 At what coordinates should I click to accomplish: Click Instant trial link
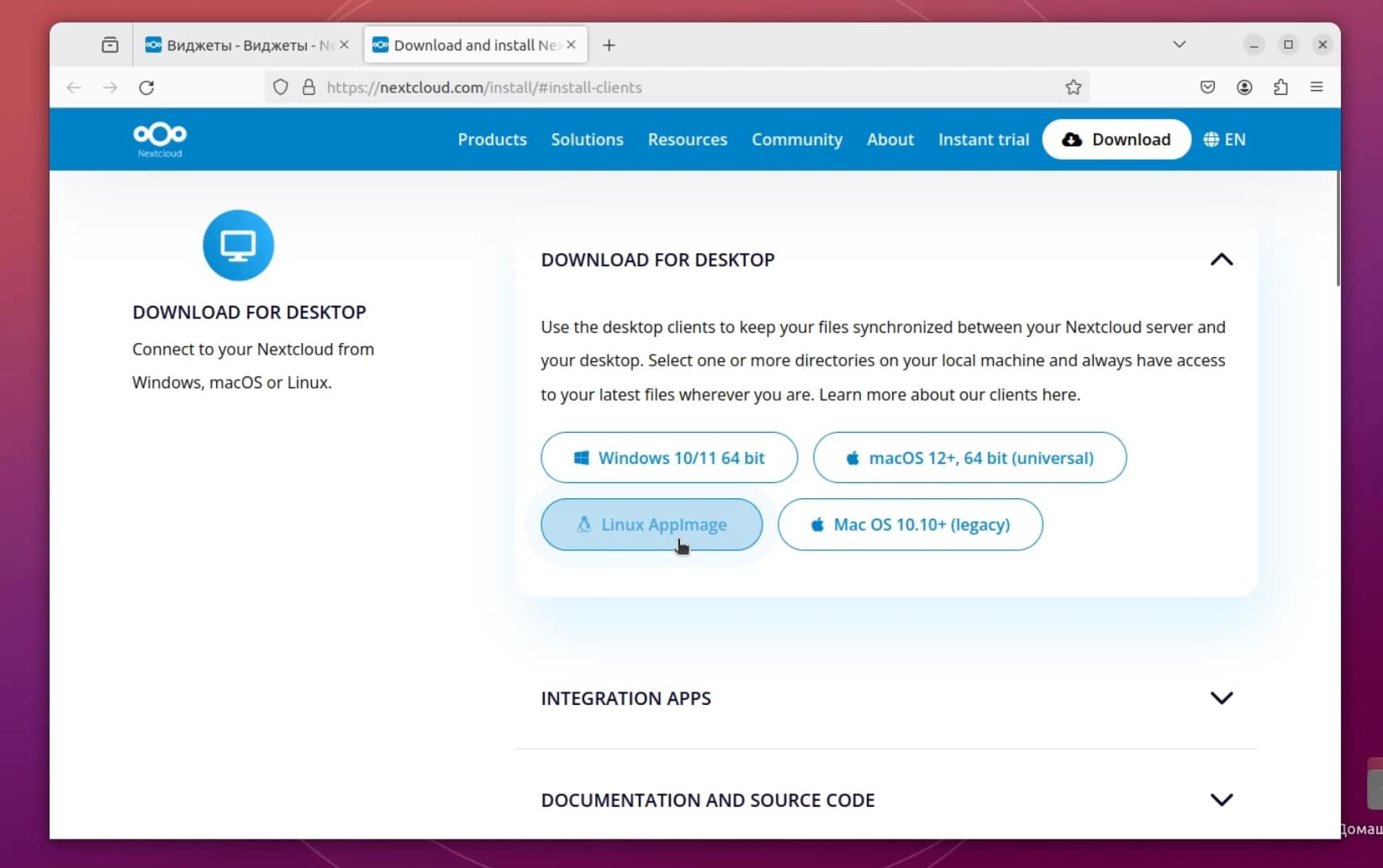[x=984, y=139]
